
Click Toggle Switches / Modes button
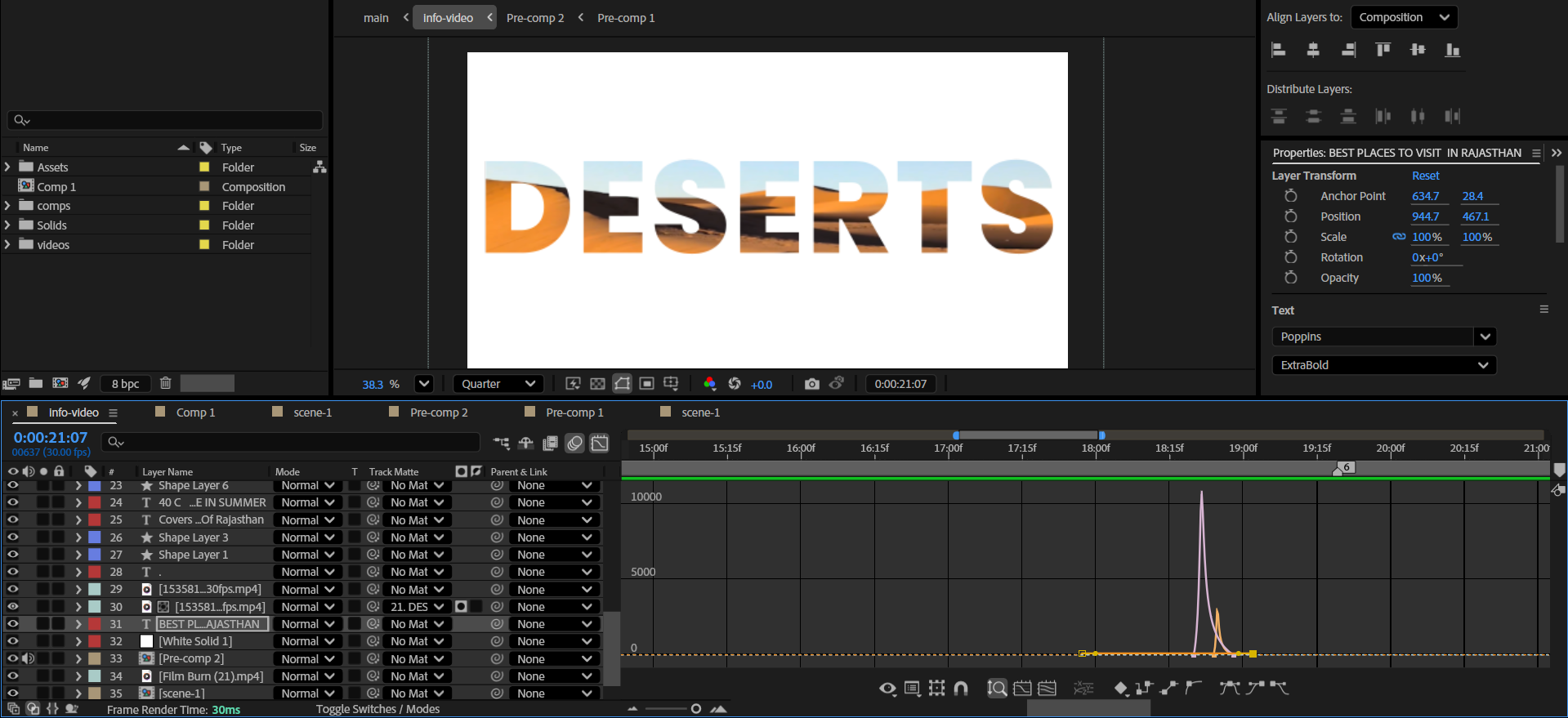click(x=377, y=709)
